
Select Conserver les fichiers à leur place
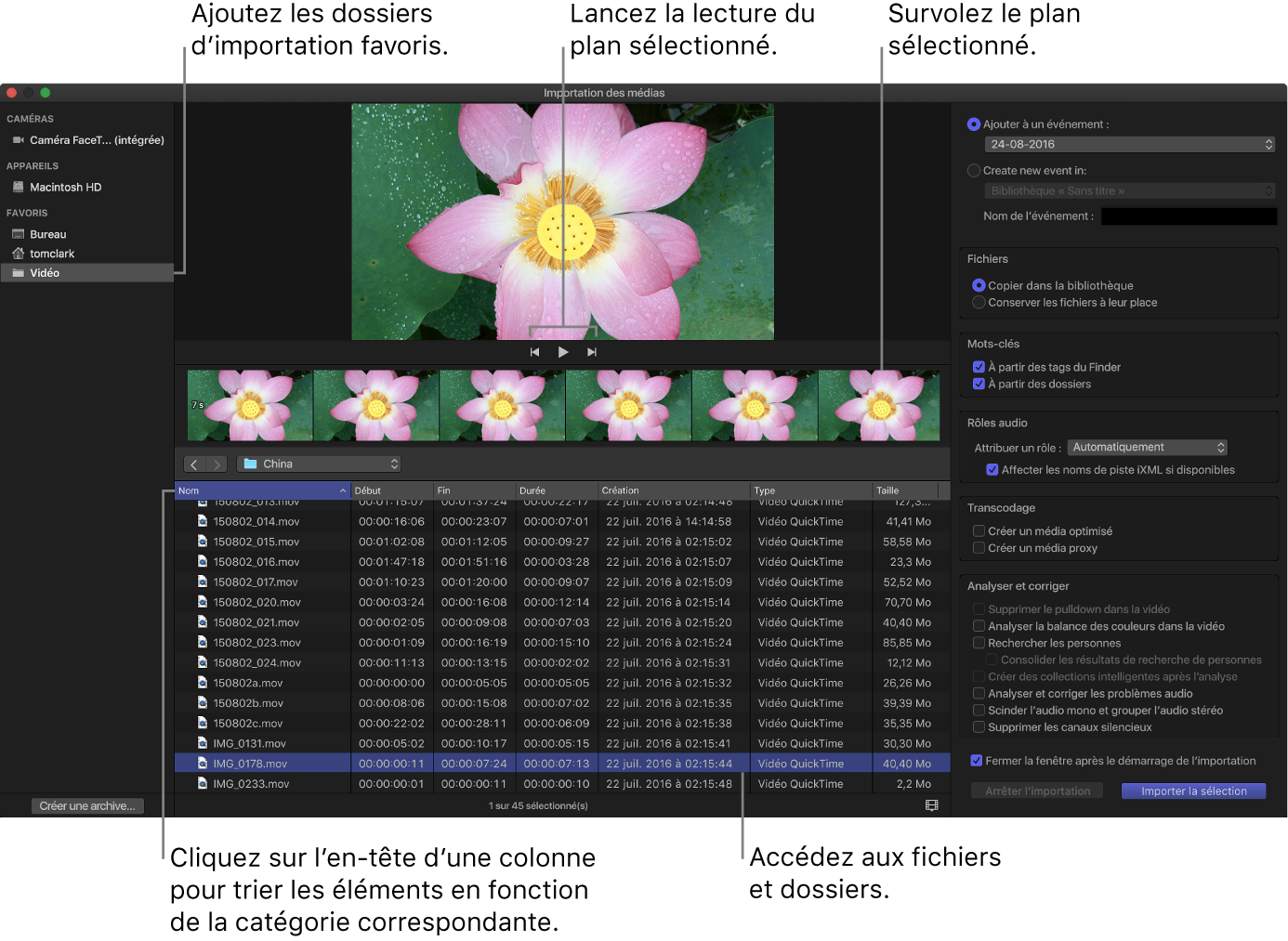(979, 302)
